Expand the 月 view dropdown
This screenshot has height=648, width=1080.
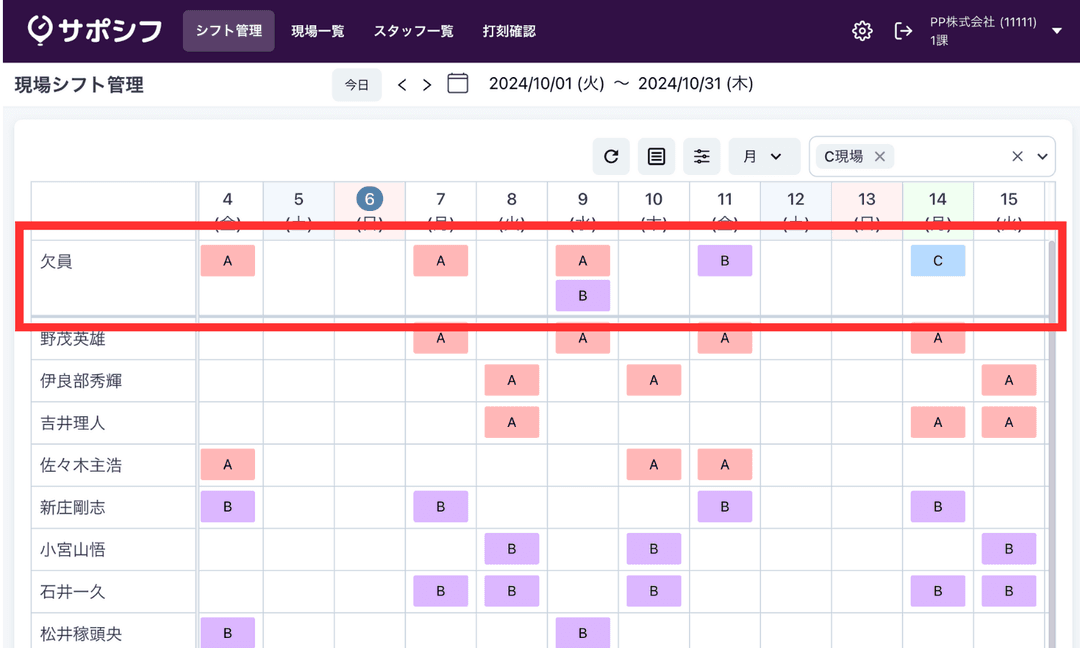coord(764,156)
